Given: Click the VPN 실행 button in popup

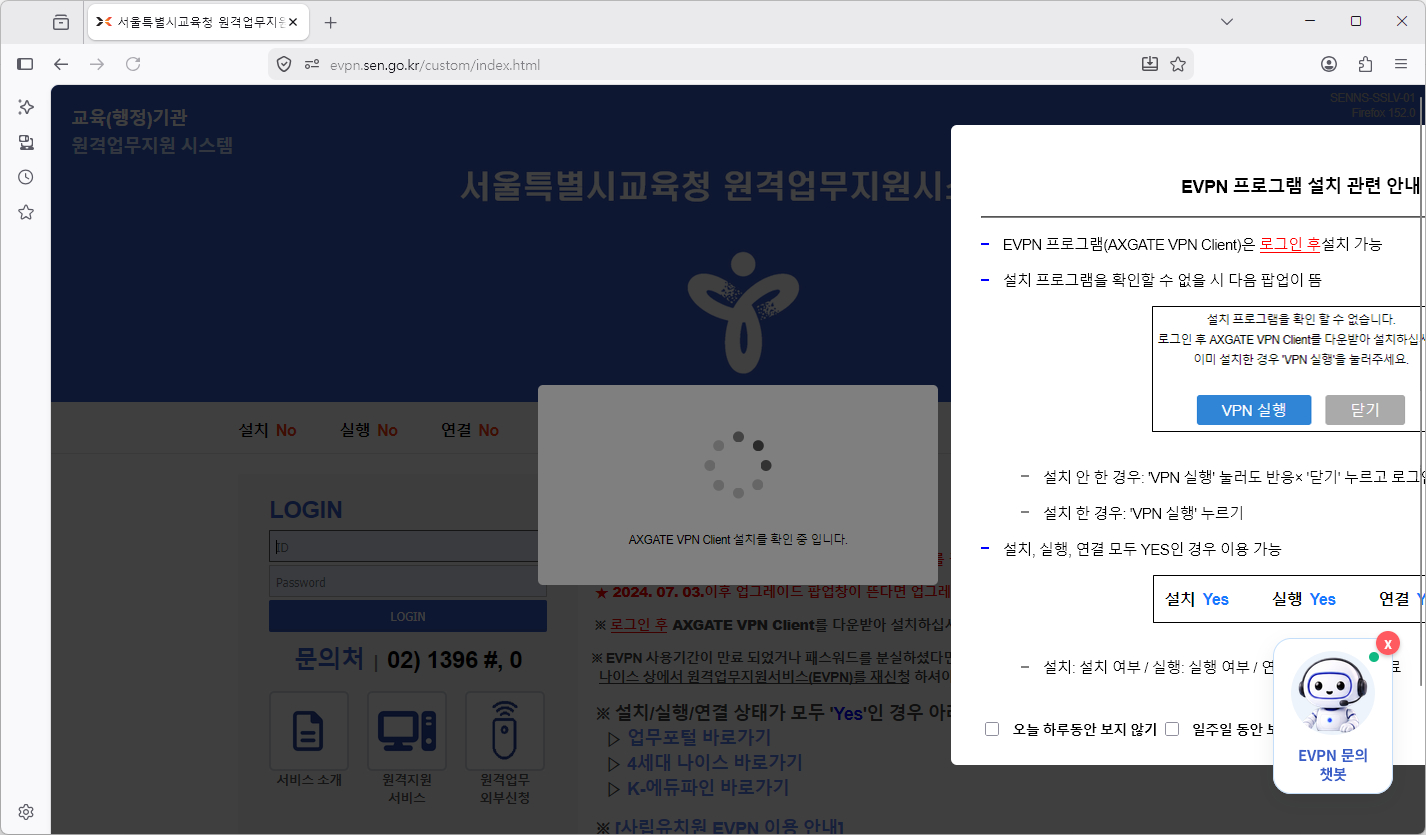Looking at the screenshot, I should coord(1254,410).
